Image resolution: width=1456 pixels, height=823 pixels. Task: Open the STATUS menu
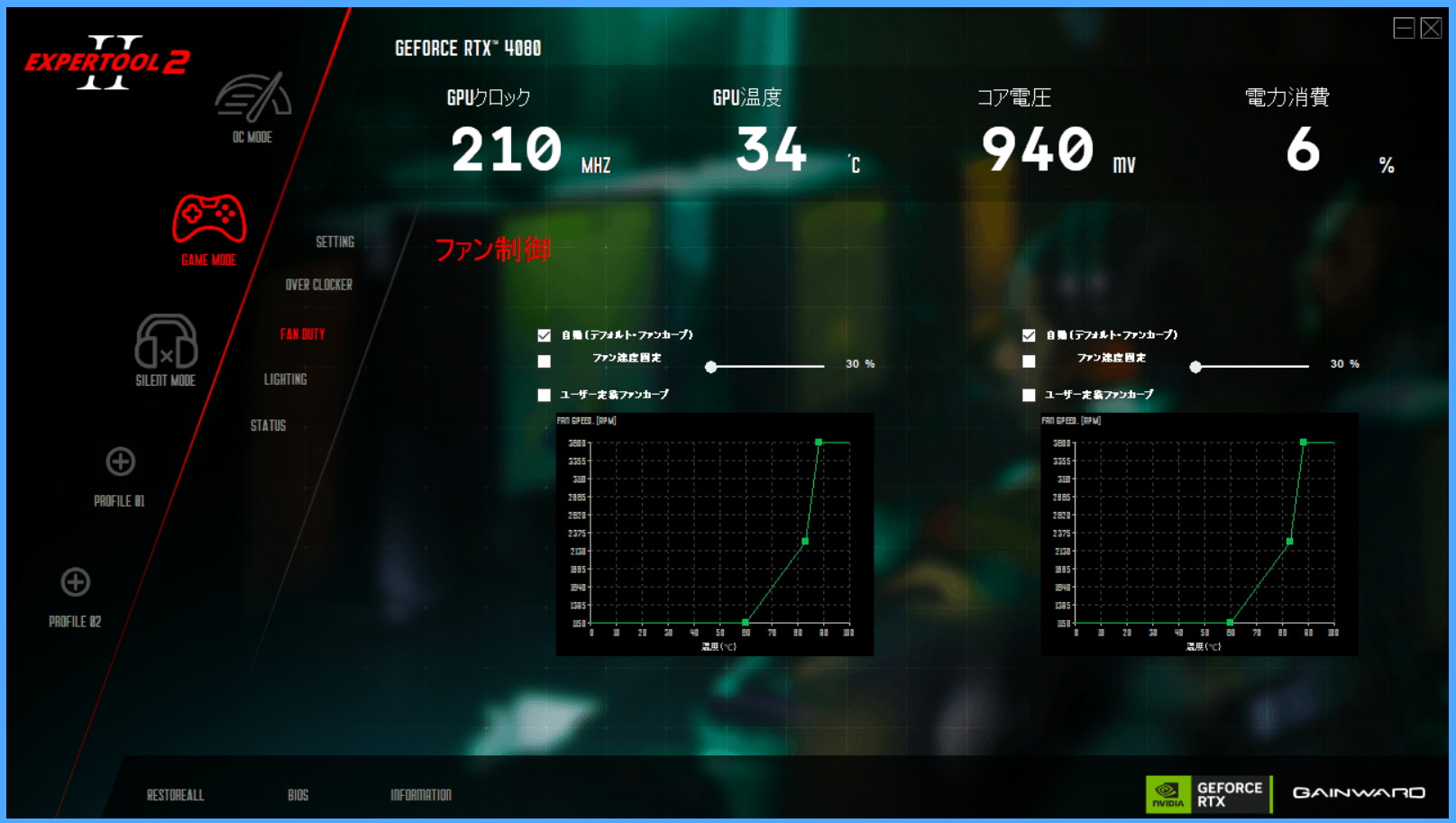269,425
